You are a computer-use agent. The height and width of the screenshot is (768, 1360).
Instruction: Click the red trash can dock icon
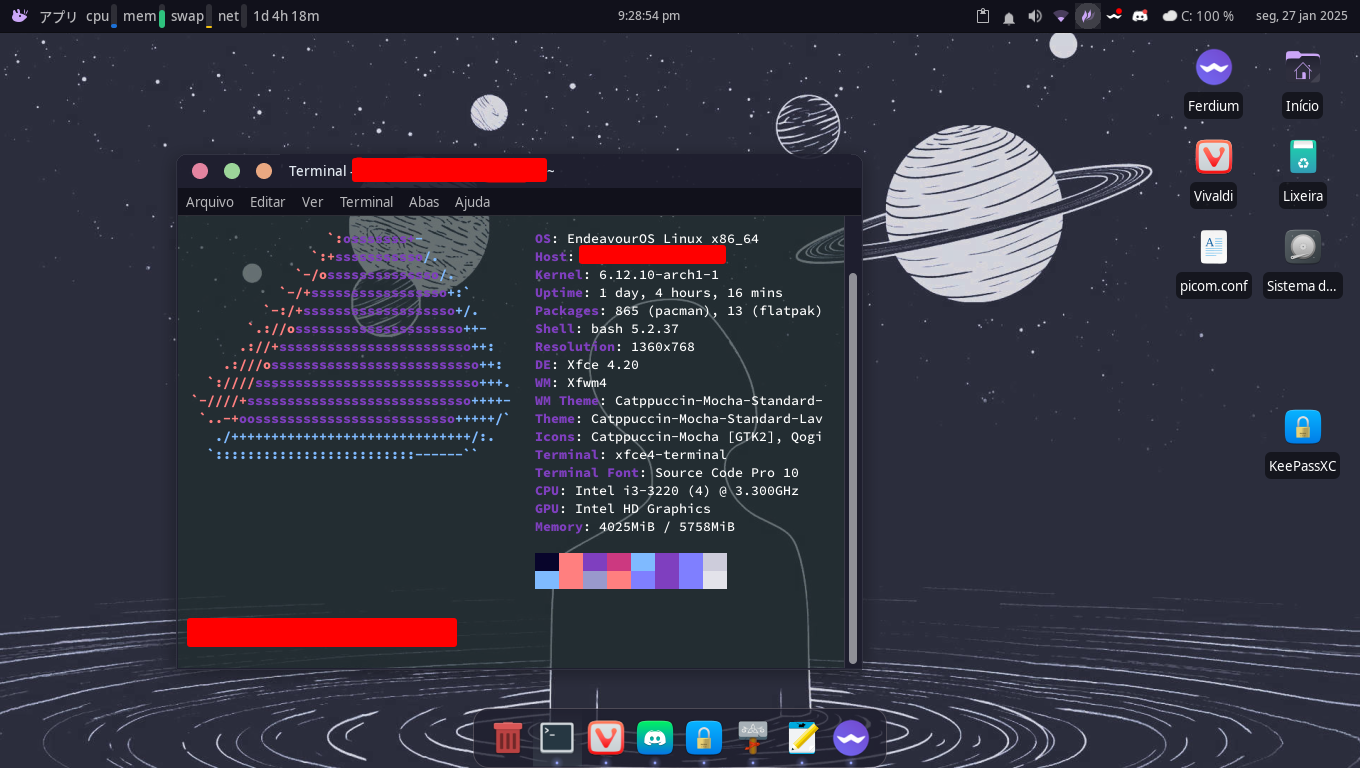click(508, 738)
